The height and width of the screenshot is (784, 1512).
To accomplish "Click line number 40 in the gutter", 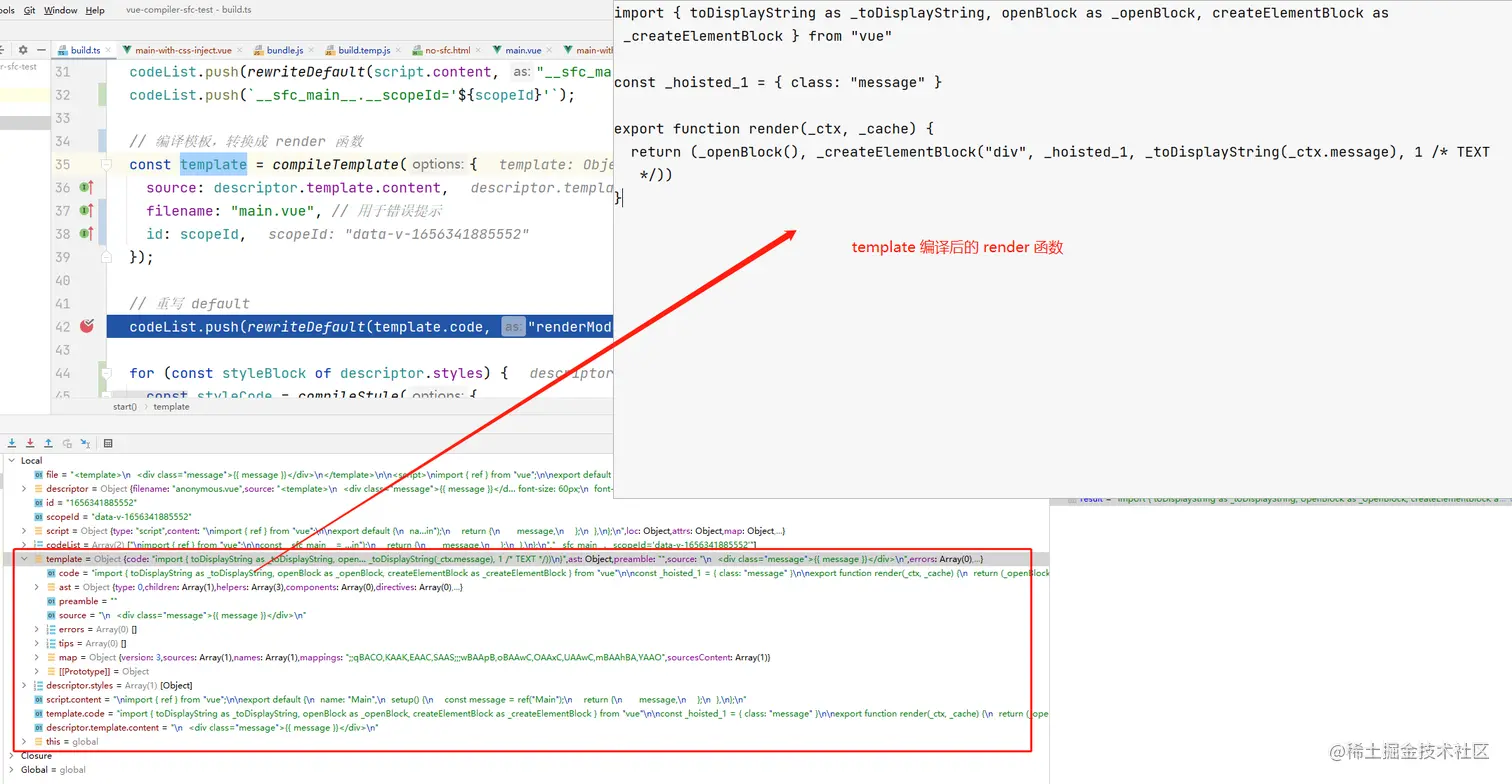I will (63, 280).
